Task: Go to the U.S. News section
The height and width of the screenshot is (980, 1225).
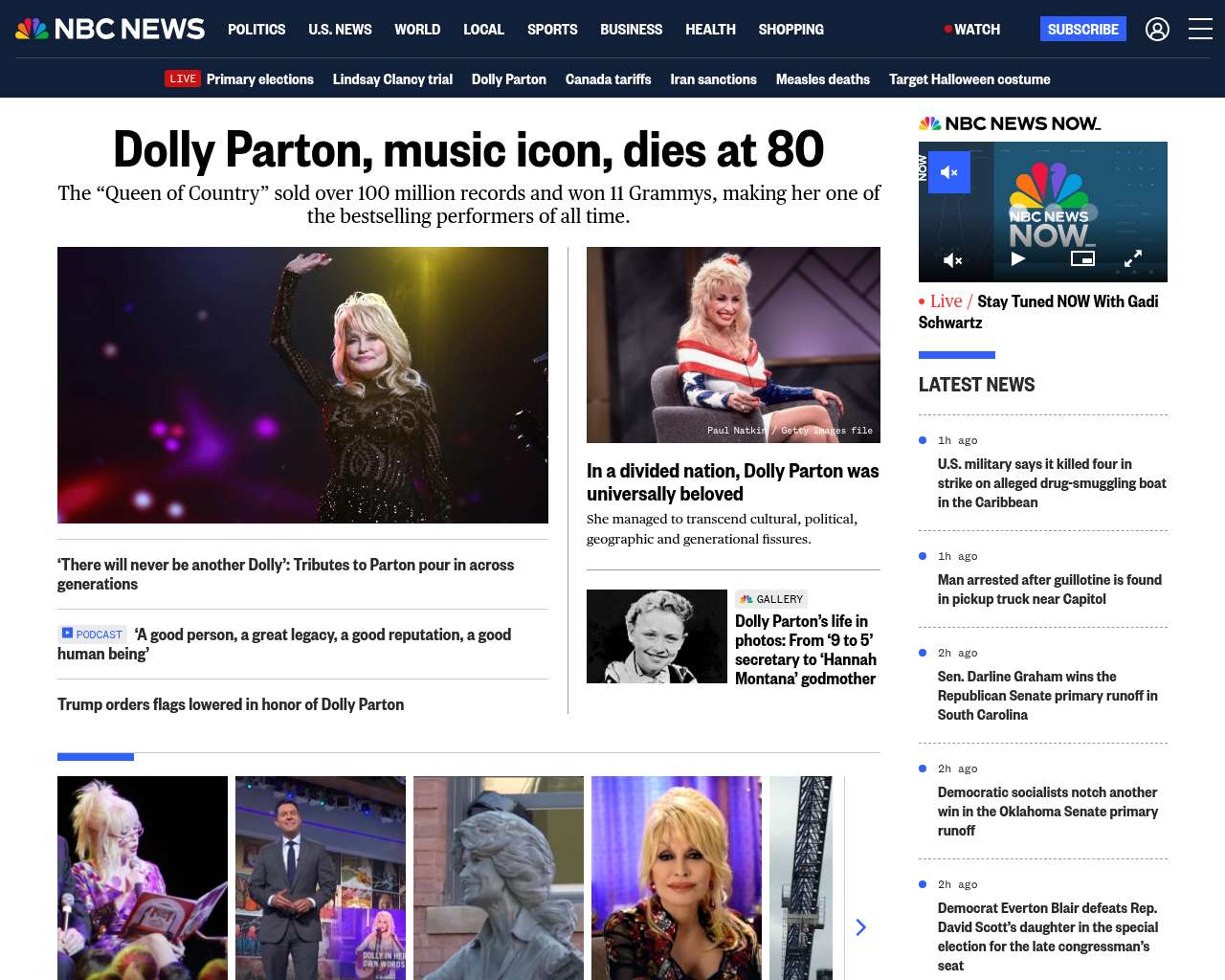Action: pyautogui.click(x=340, y=30)
